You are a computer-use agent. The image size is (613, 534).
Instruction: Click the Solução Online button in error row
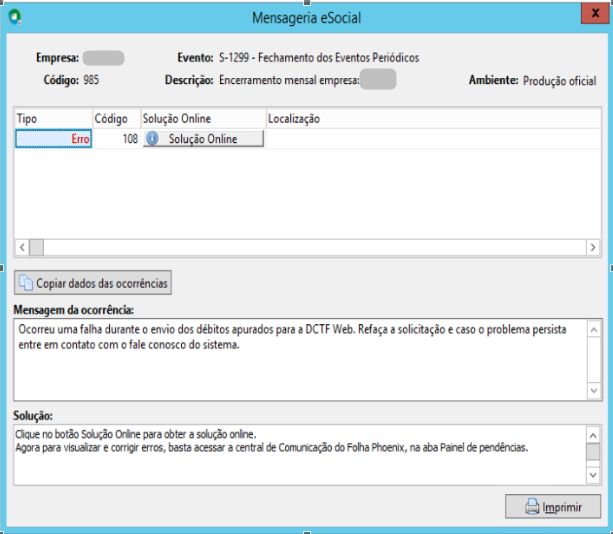point(203,139)
